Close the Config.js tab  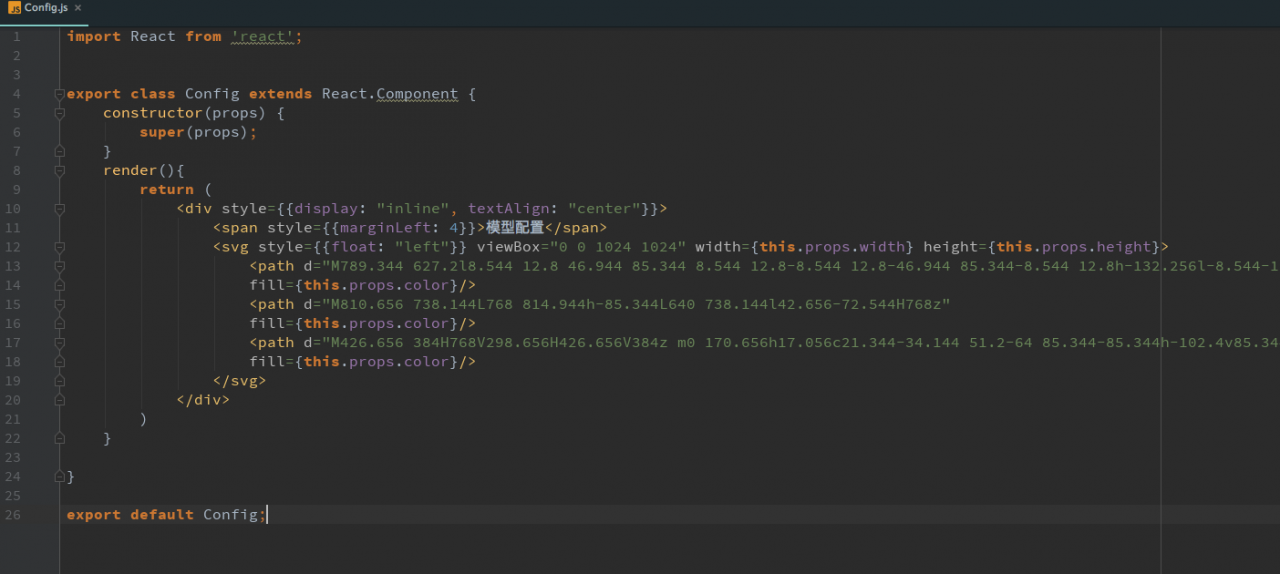point(78,7)
